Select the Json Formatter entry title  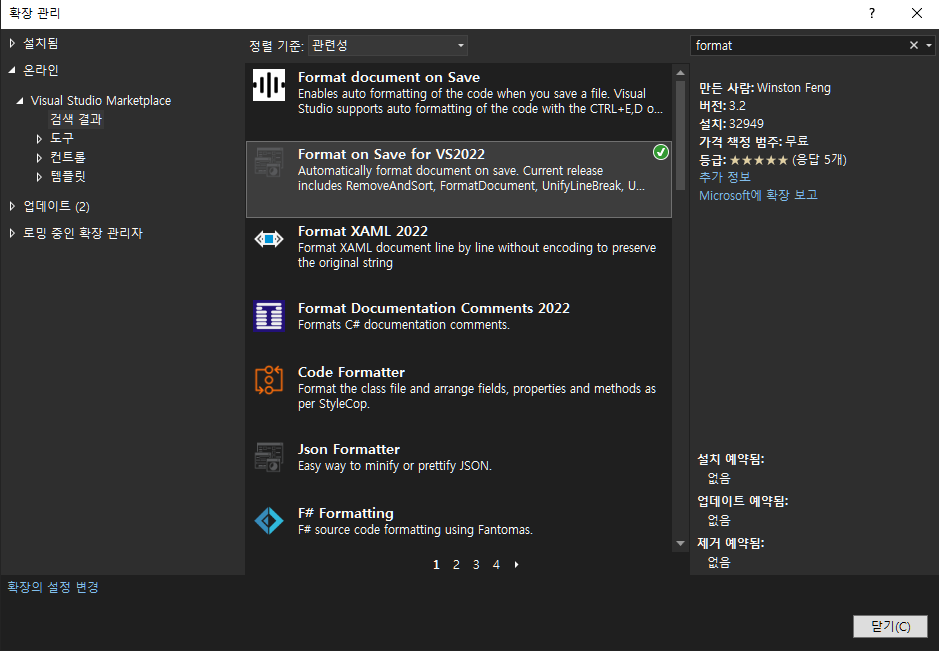point(349,449)
